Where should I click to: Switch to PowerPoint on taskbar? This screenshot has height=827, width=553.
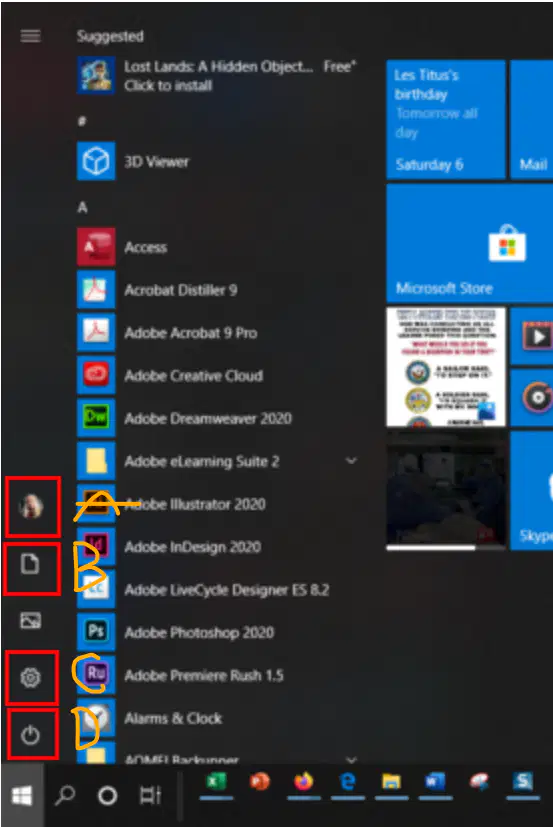260,782
